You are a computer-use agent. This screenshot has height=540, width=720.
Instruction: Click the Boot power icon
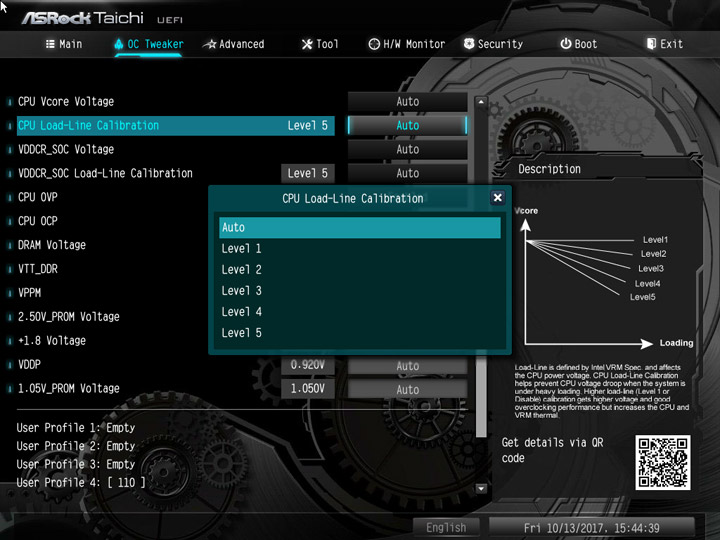pos(566,44)
